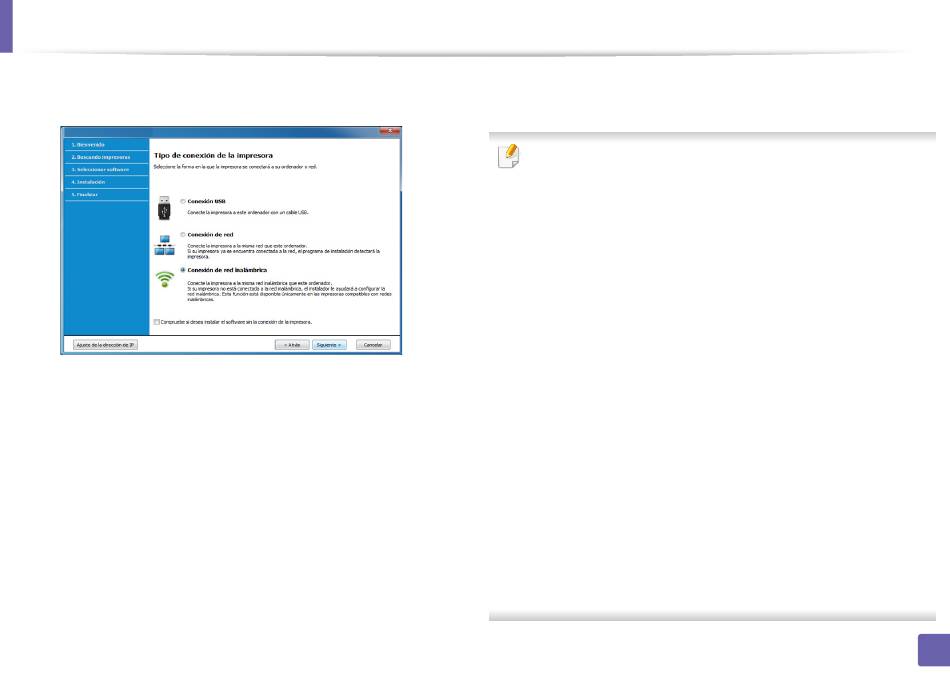950x674 pixels.
Task: Click the USB cable description text
Action: click(x=248, y=213)
